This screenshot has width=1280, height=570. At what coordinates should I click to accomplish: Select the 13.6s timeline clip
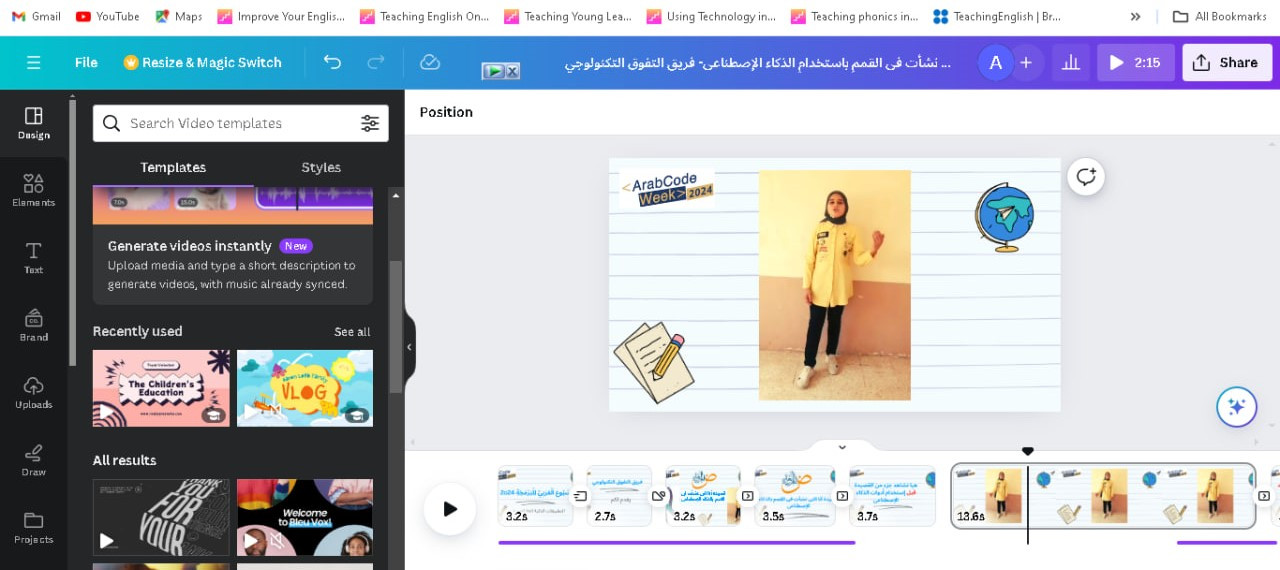pyautogui.click(x=1103, y=496)
